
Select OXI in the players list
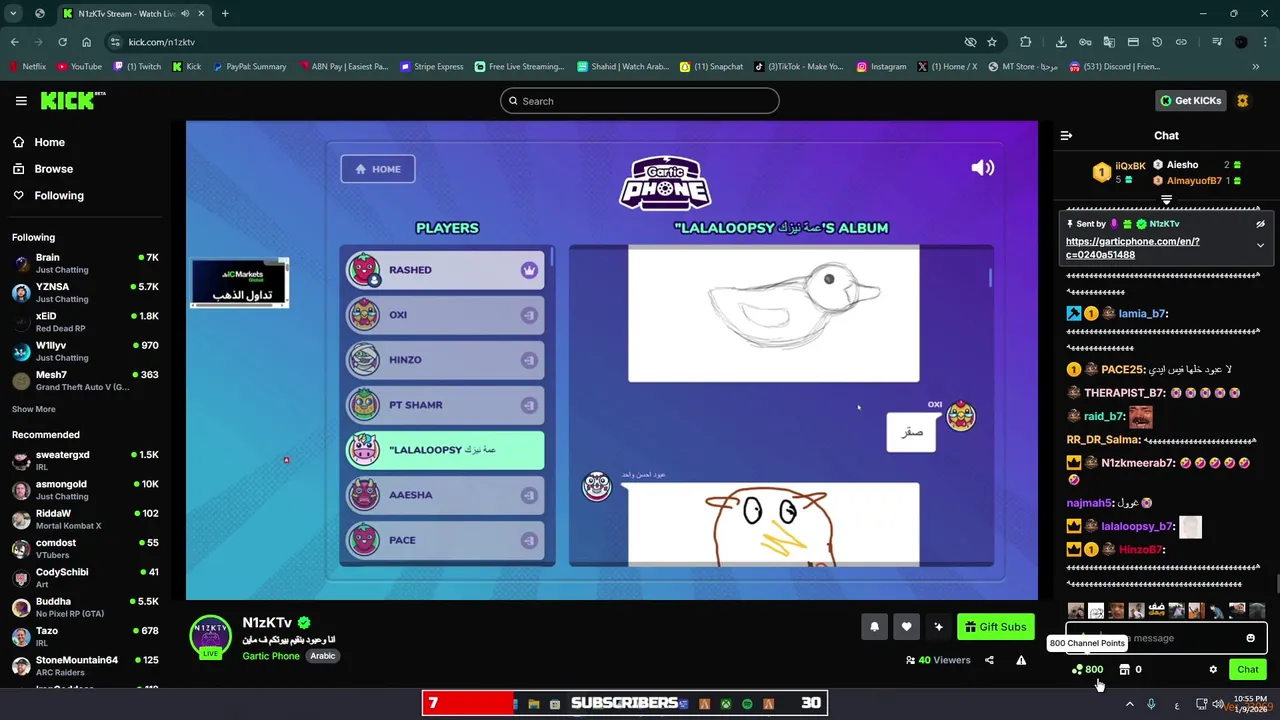tap(445, 315)
